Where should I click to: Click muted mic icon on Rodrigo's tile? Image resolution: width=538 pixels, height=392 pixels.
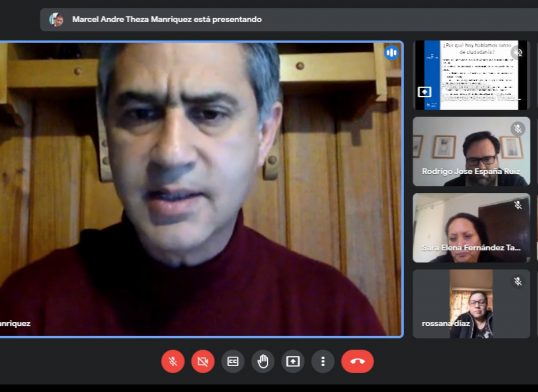[518, 129]
